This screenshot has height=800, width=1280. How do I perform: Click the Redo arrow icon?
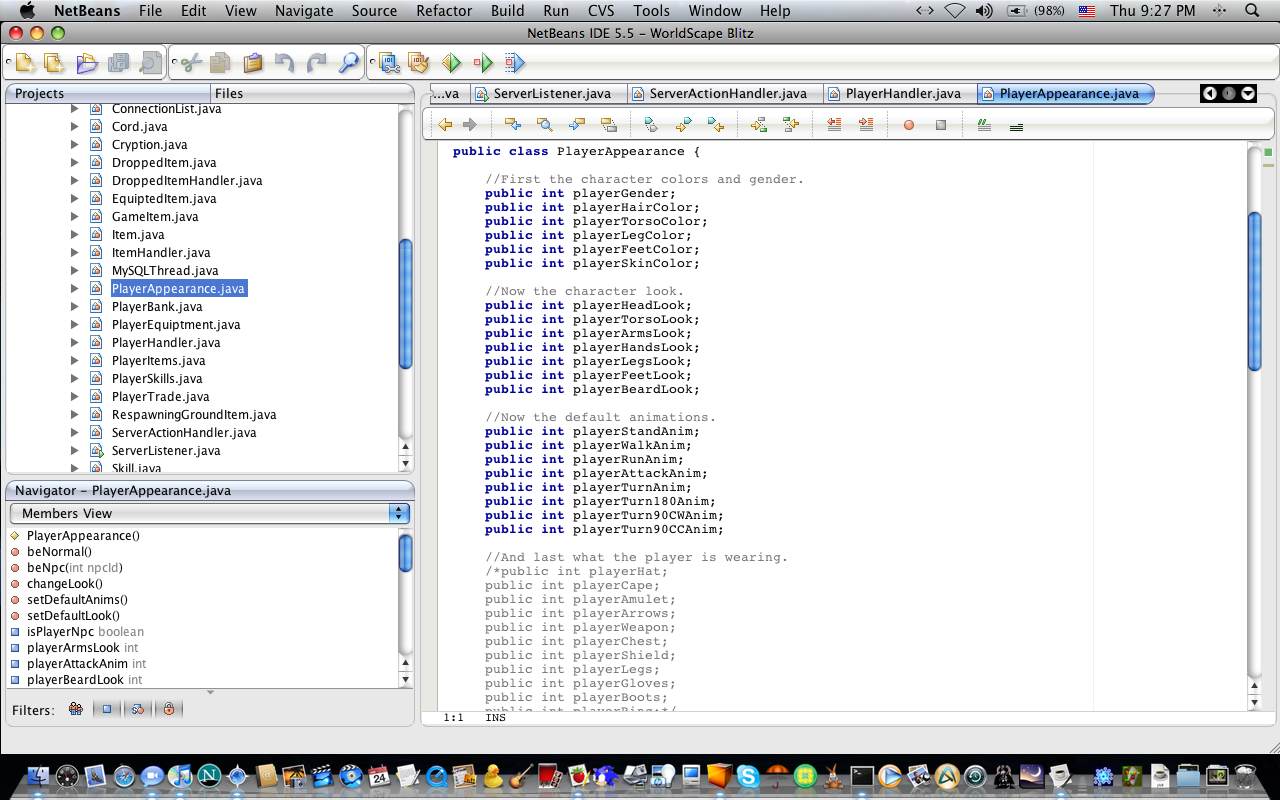coord(317,64)
